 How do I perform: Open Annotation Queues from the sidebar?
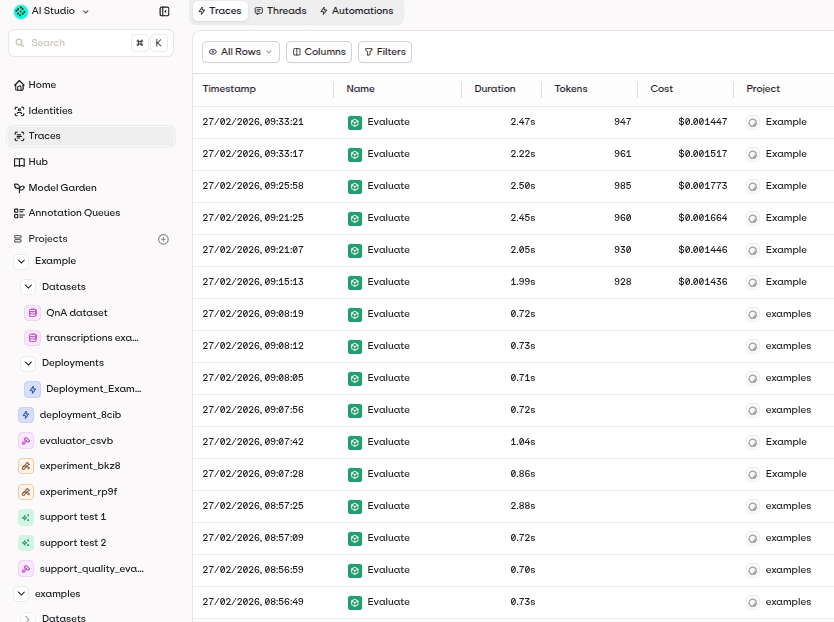[x=73, y=213]
